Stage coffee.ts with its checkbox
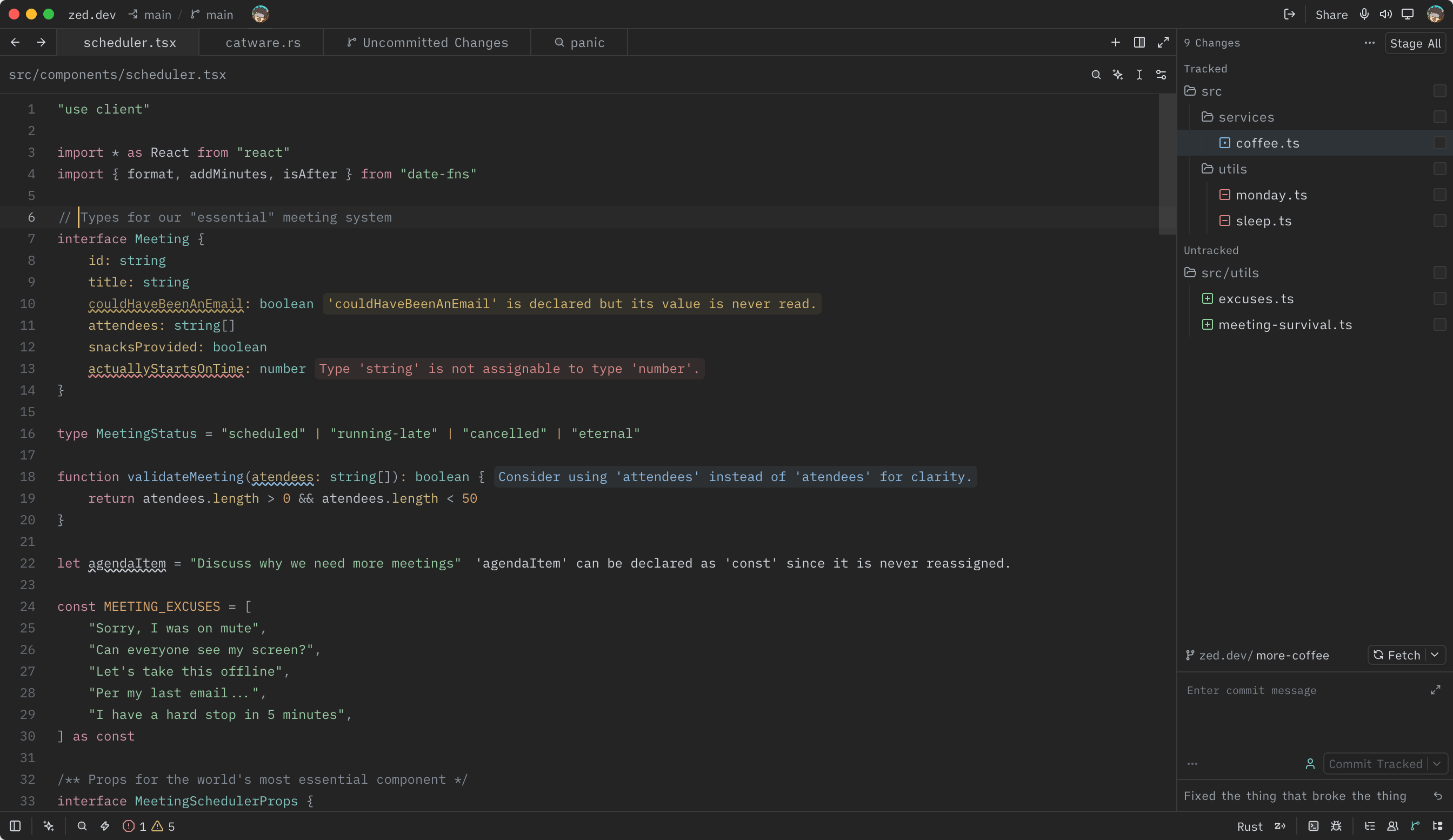The height and width of the screenshot is (840, 1453). (1439, 143)
